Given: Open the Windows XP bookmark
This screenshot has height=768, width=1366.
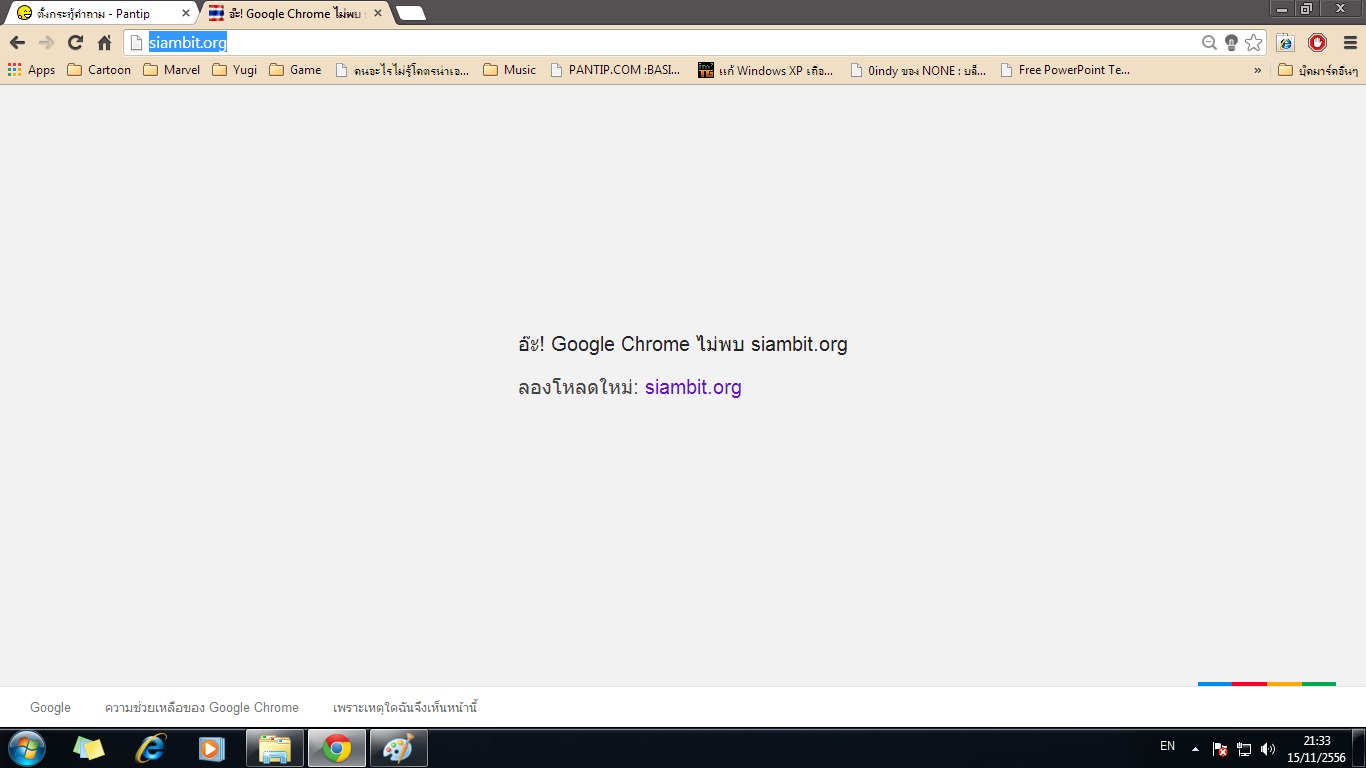Looking at the screenshot, I should [x=766, y=70].
